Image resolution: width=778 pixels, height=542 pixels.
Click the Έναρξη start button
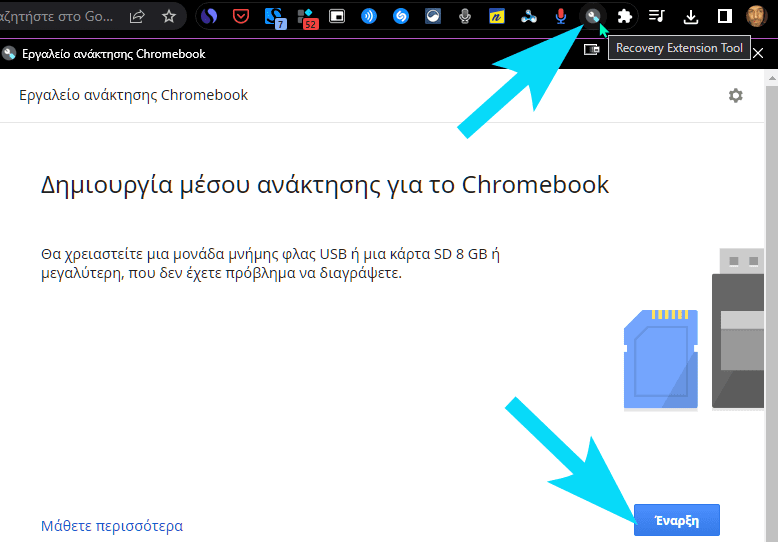coord(677,520)
